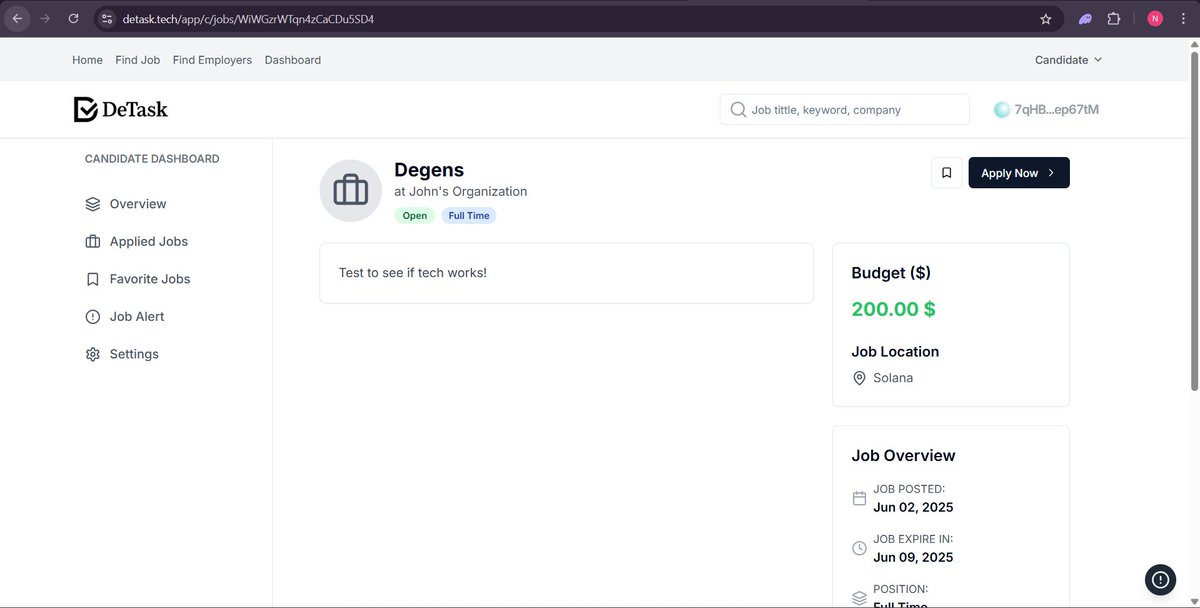
Task: Open the Candidate dropdown
Action: coord(1068,59)
